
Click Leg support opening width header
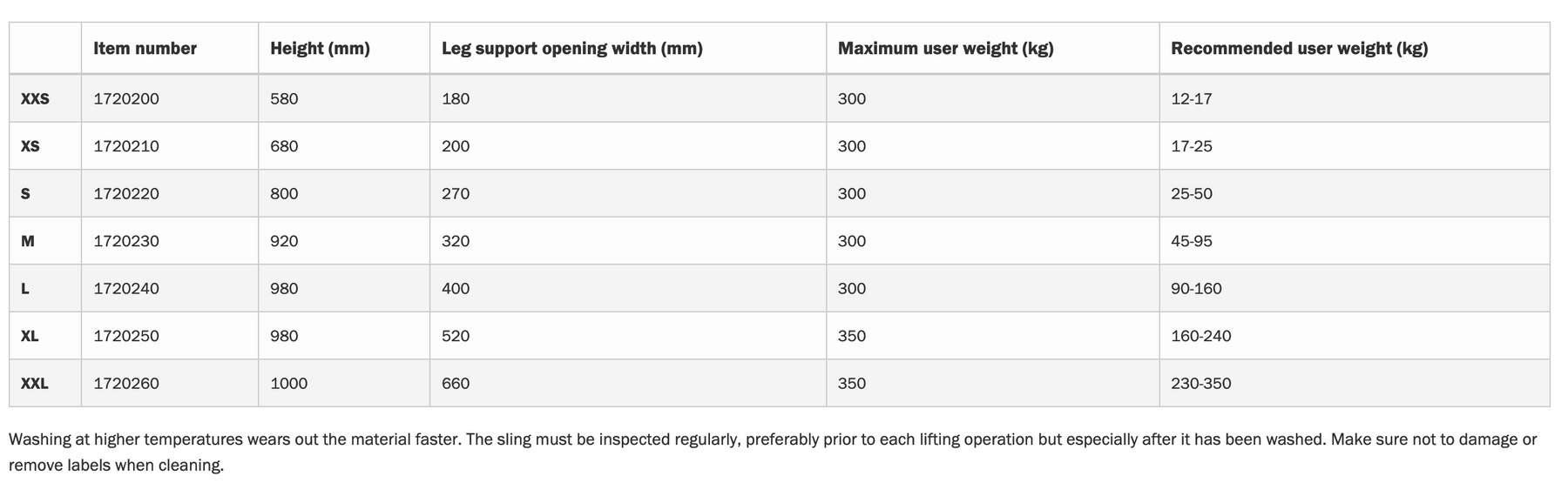(x=571, y=49)
